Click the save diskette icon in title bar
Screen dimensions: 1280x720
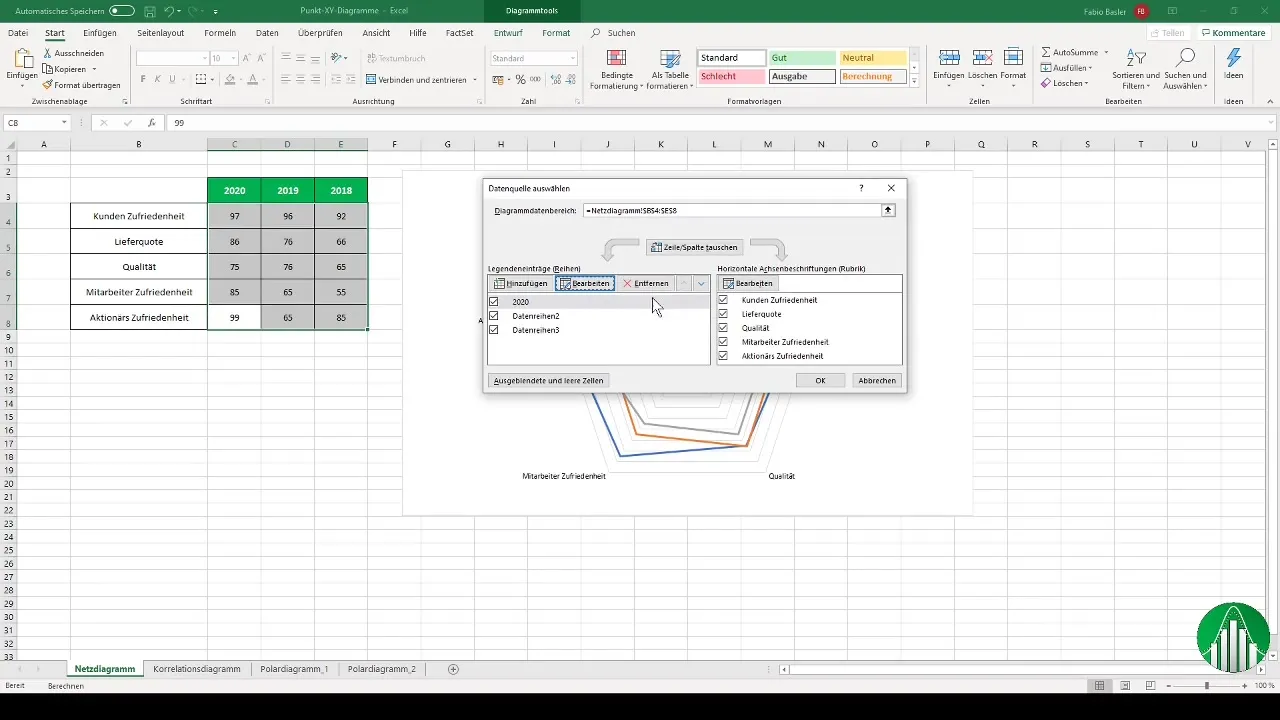coord(149,11)
